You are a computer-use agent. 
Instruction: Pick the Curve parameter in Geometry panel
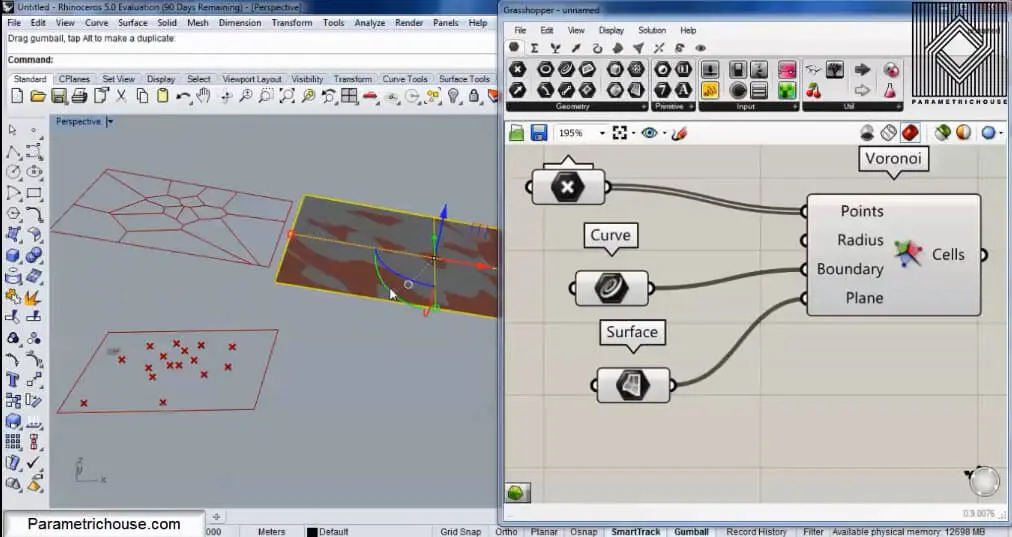coord(566,69)
